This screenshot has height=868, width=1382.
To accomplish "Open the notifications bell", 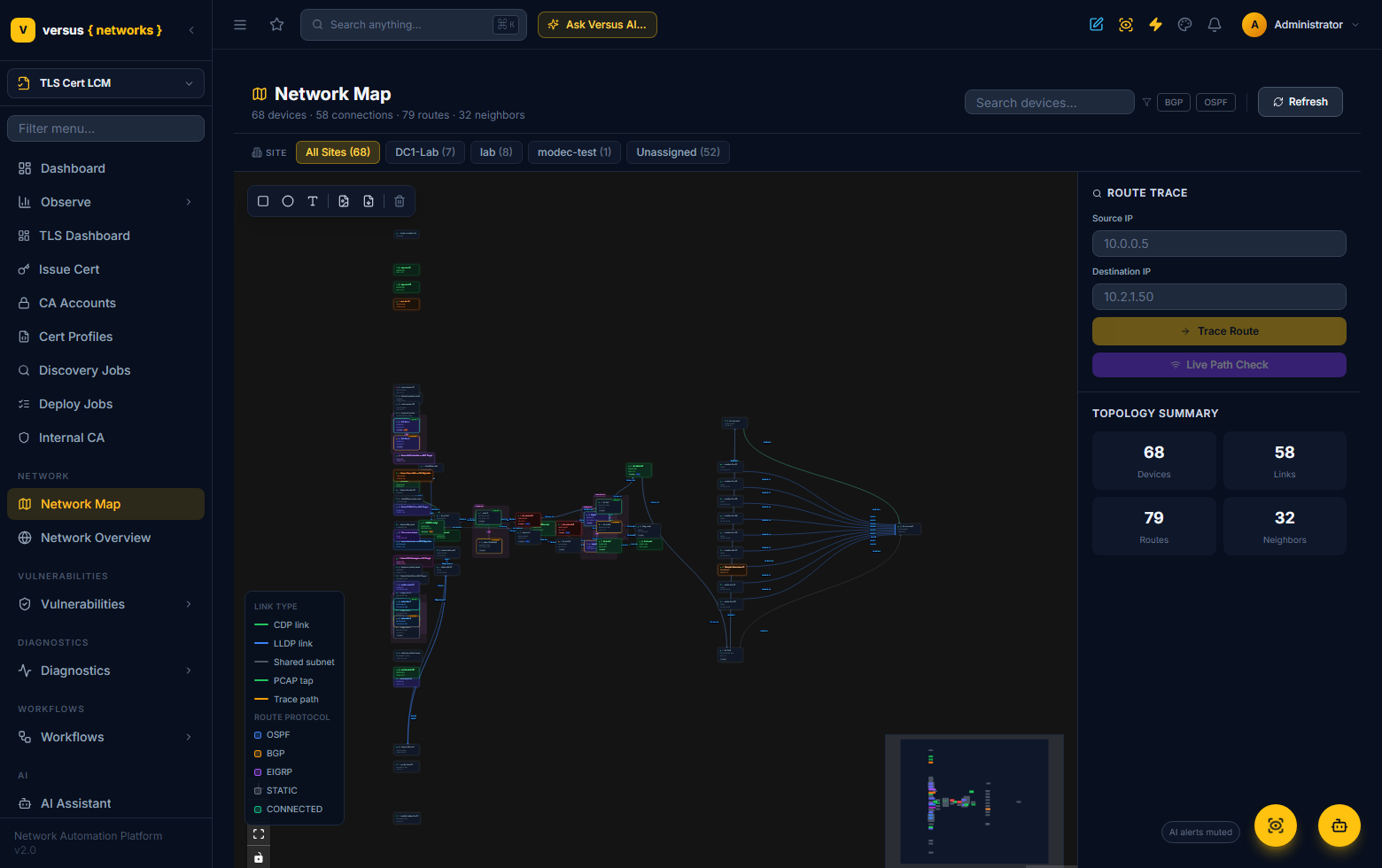I will 1215,25.
